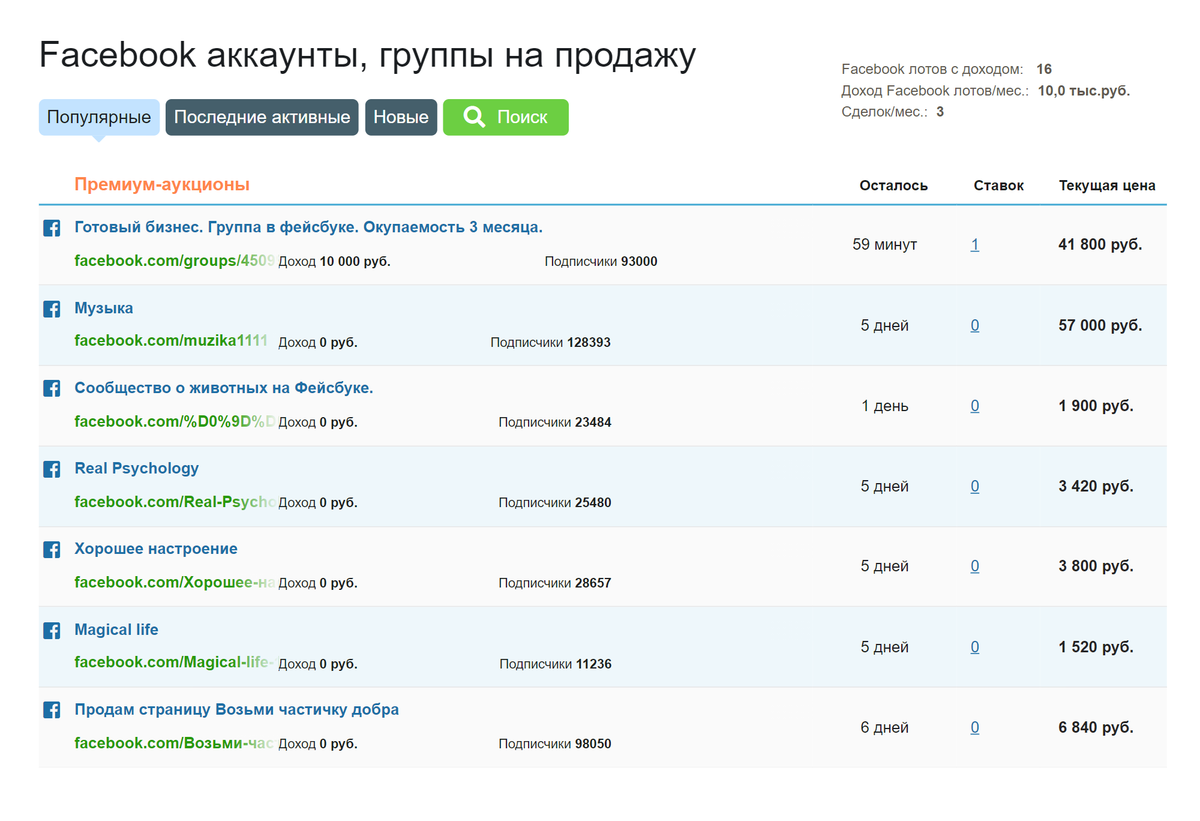Open Сообщество о животных на Фейсбуке listing
The width and height of the screenshot is (1200, 821).
coord(224,388)
